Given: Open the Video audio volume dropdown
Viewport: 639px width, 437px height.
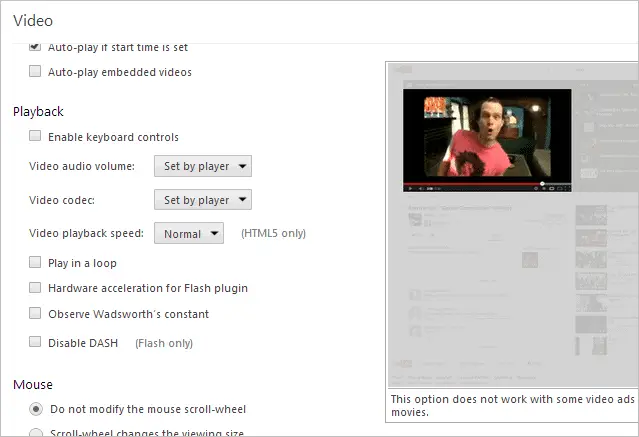Looking at the screenshot, I should pos(203,166).
